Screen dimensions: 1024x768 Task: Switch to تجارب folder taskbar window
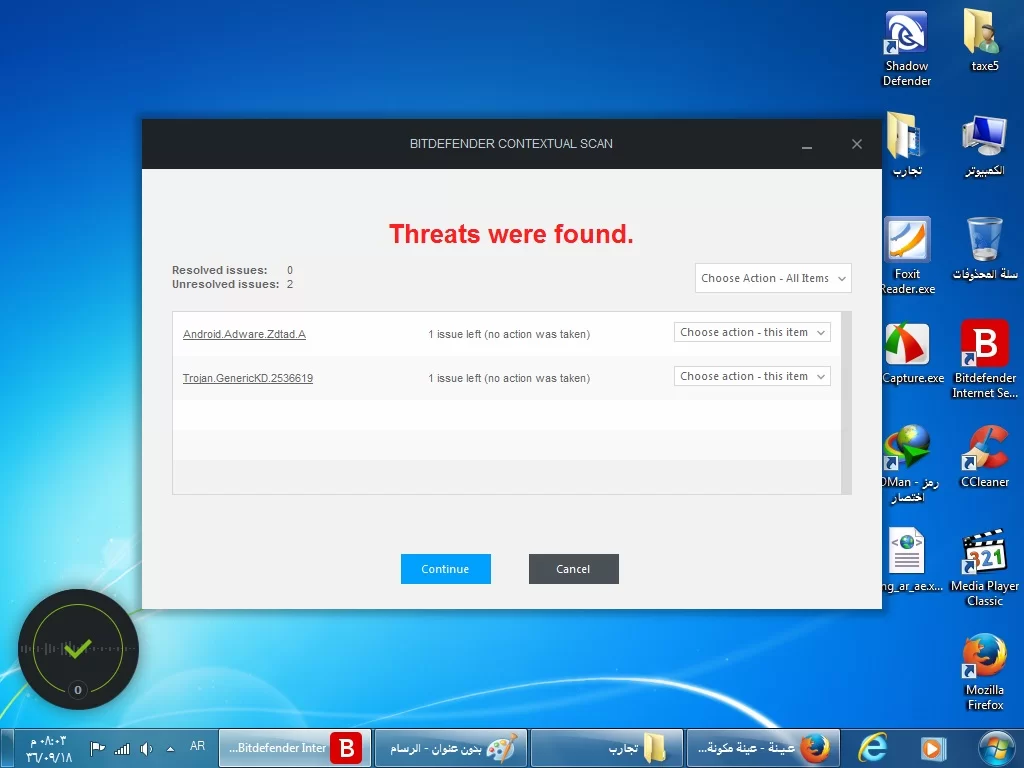coord(607,748)
